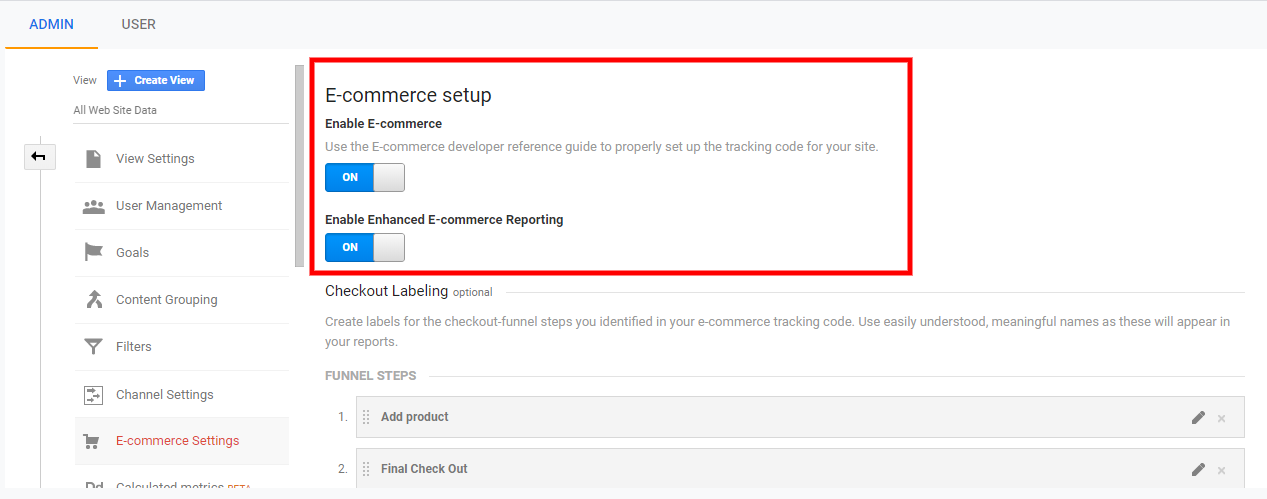Click the sidebar vertical scrollbar
Viewport: 1267px width, 499px height.
coord(299,166)
